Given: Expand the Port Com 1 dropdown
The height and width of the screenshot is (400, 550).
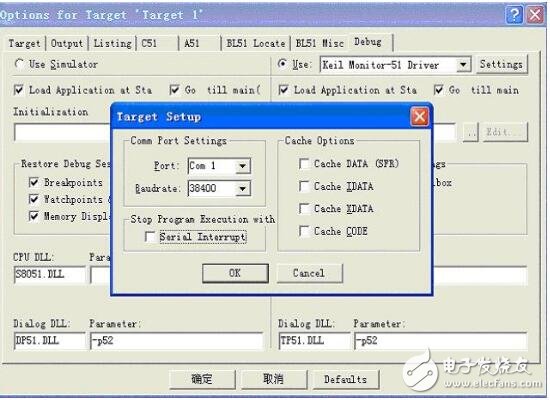Looking at the screenshot, I should tap(242, 166).
